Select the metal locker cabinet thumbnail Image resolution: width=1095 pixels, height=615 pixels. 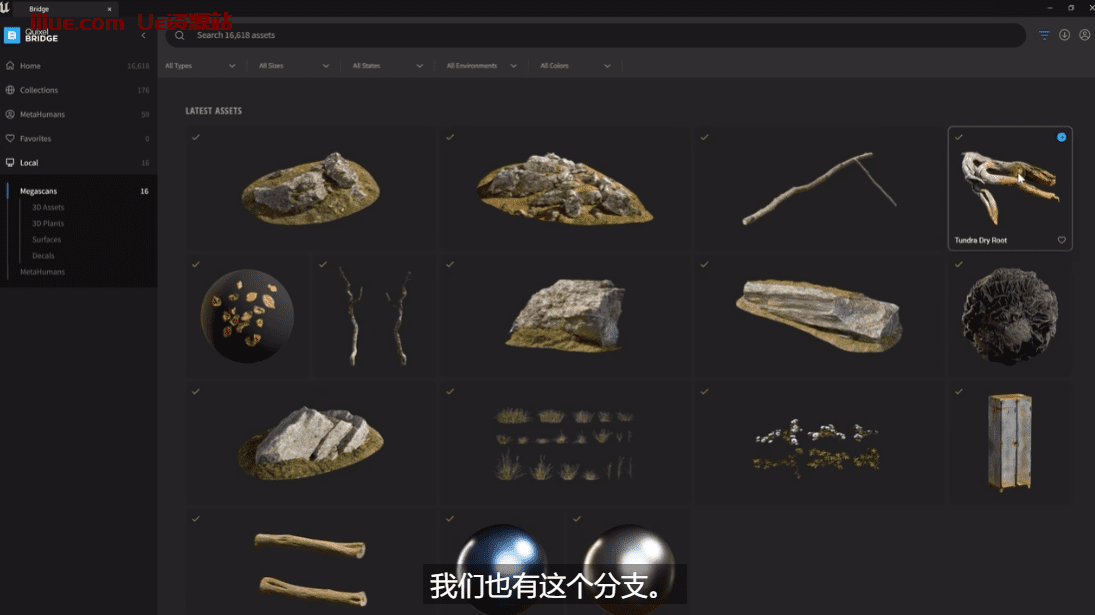[x=1009, y=441]
